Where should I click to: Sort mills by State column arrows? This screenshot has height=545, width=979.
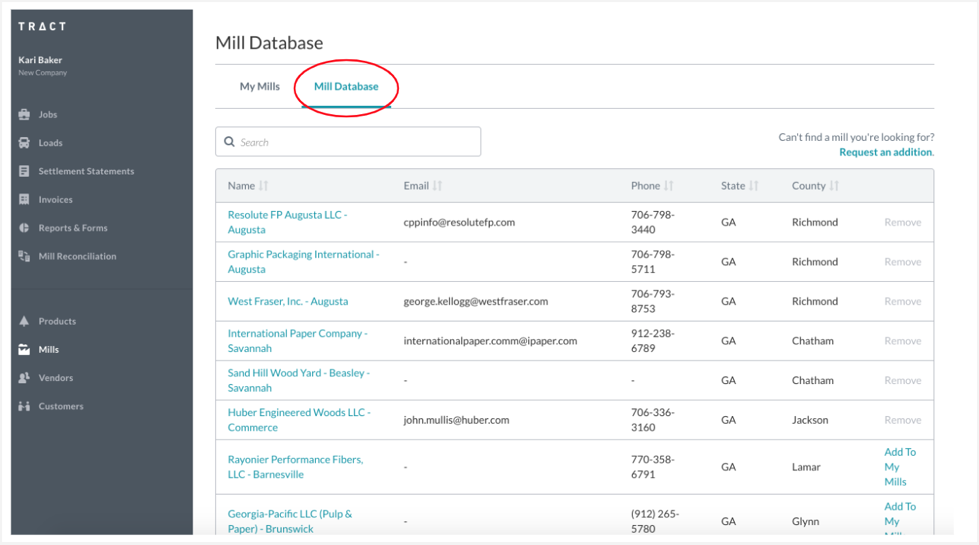(754, 186)
